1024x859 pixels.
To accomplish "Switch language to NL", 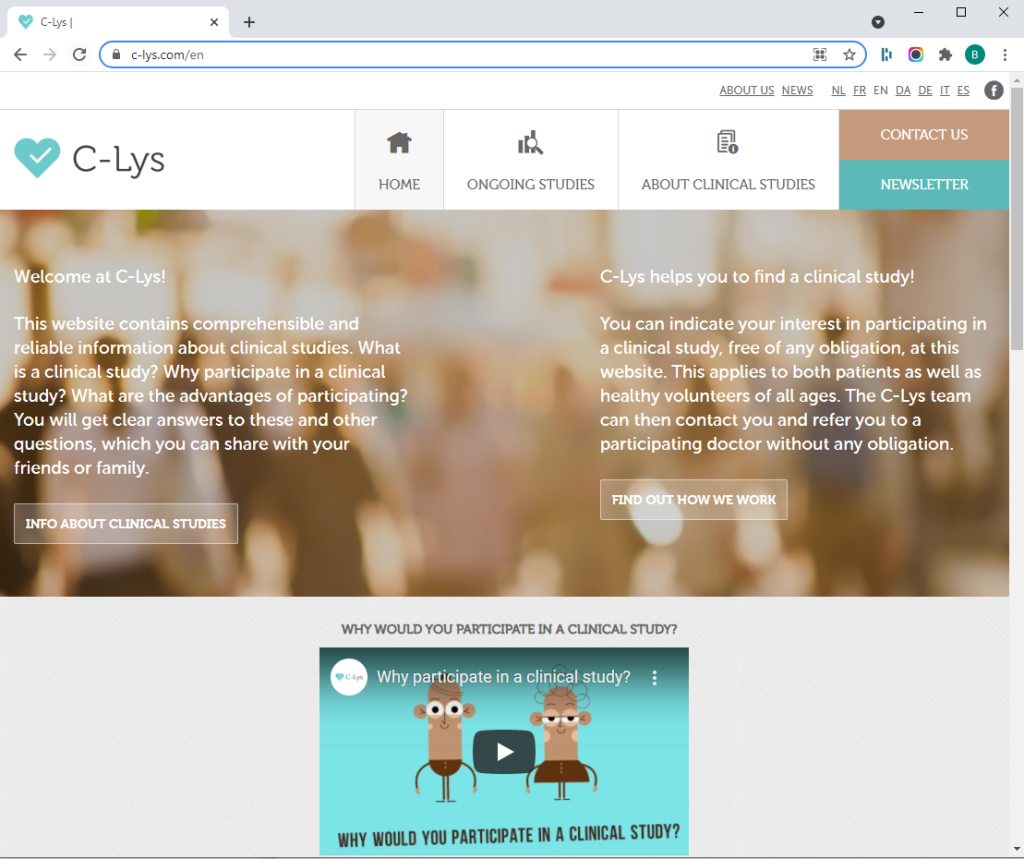I will 839,90.
